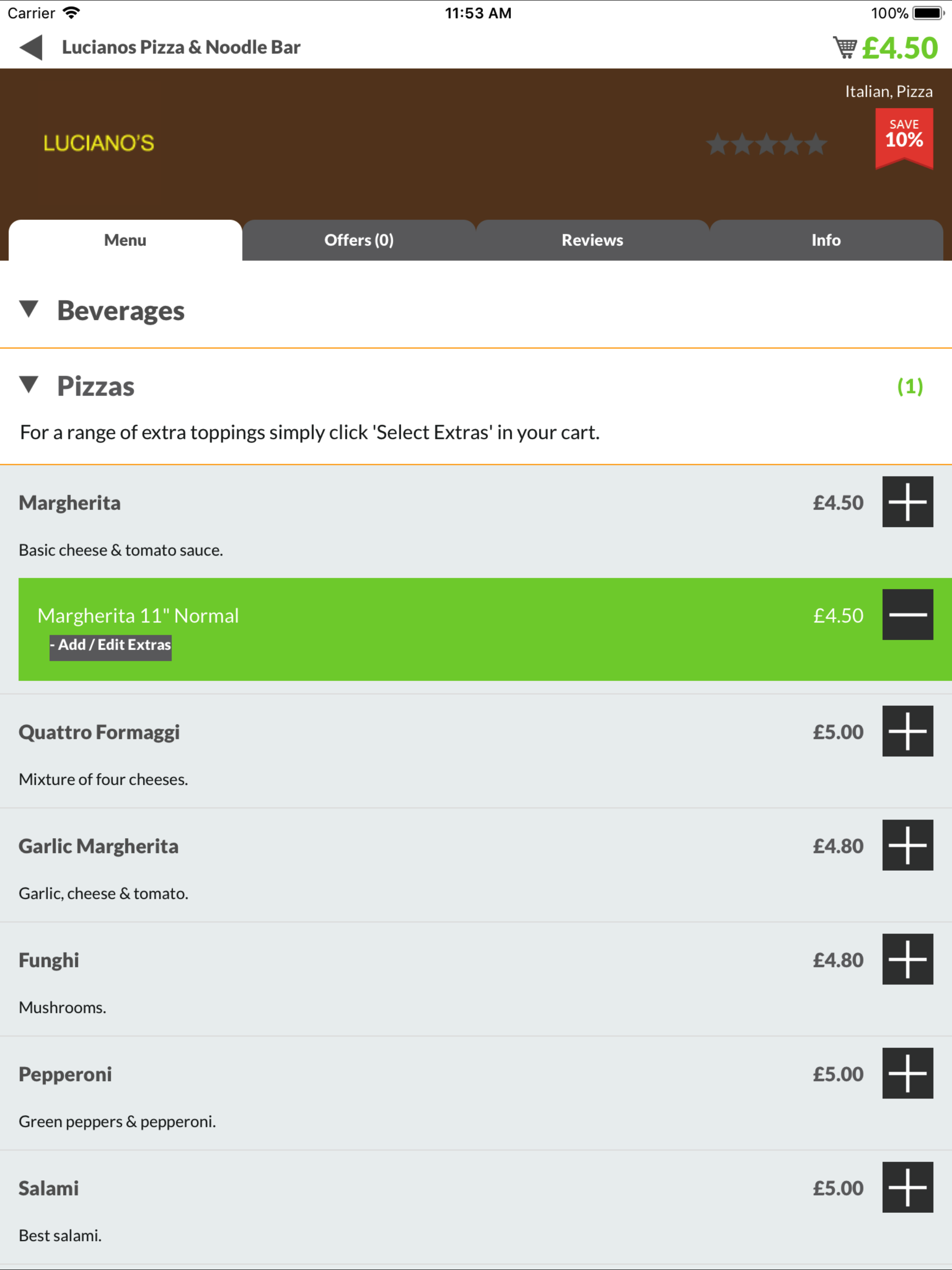Click the Save 10% ribbon badge

click(x=904, y=139)
